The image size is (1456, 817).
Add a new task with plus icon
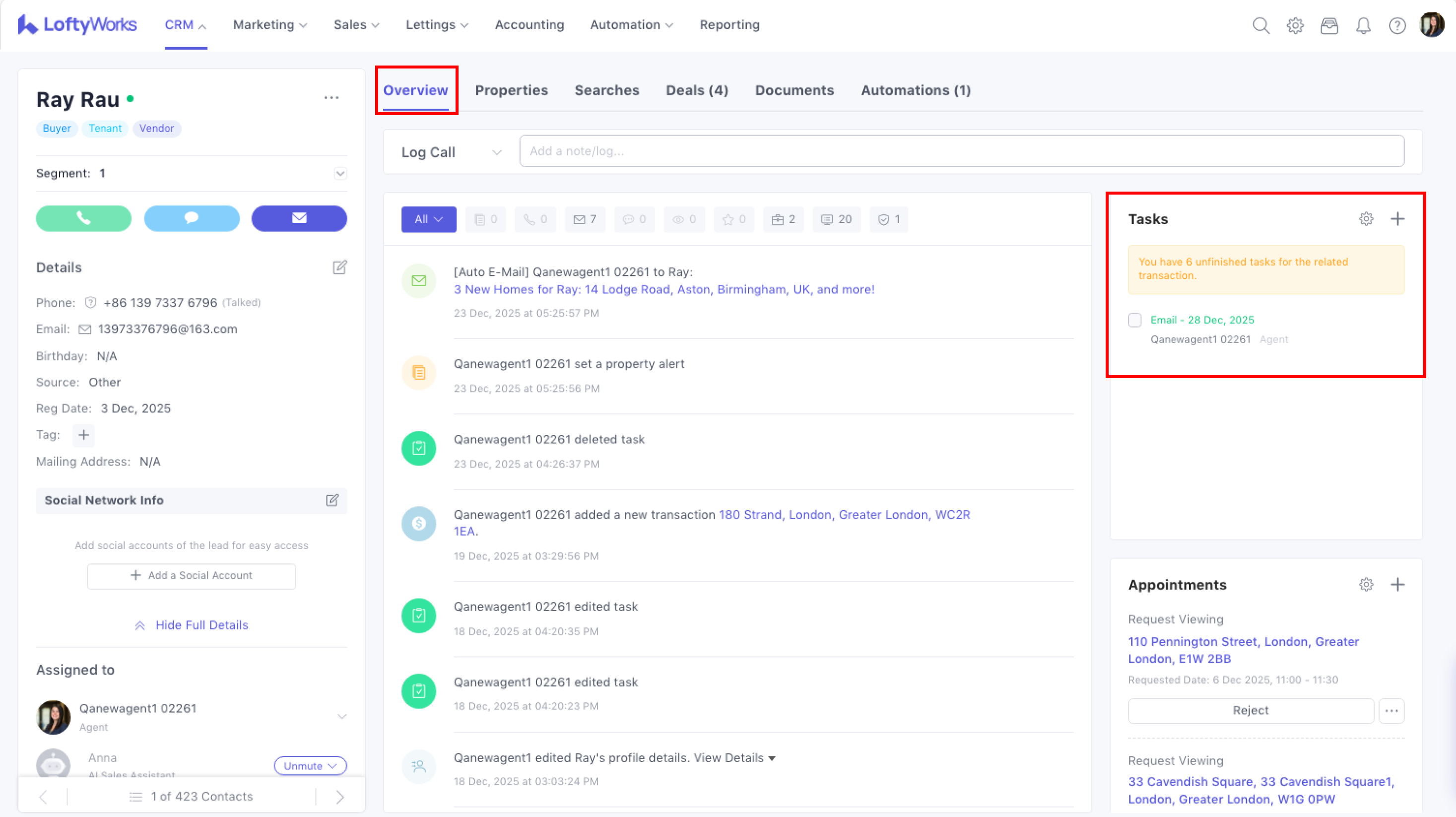pyautogui.click(x=1397, y=219)
